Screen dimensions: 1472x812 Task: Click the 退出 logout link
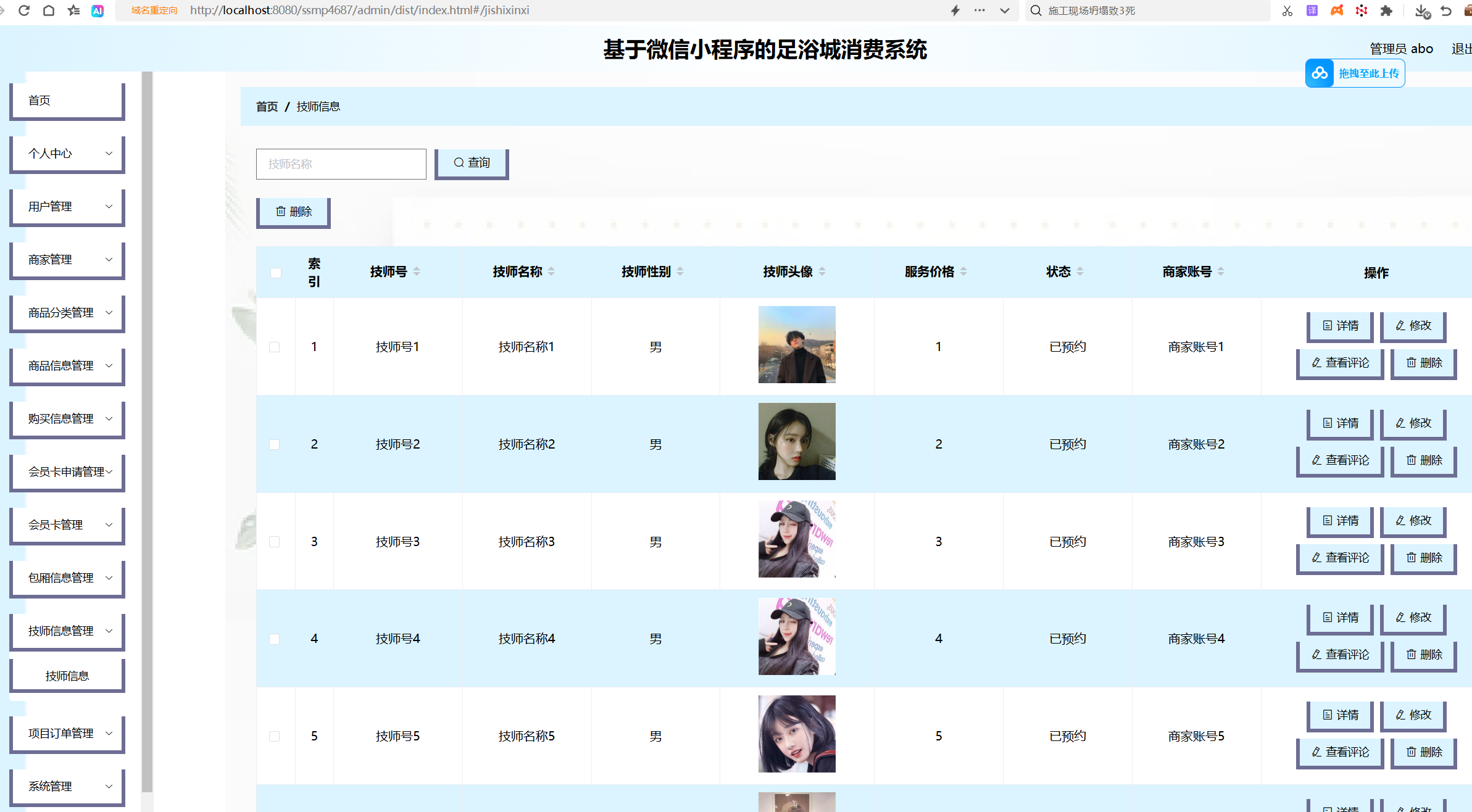pyautogui.click(x=1462, y=49)
